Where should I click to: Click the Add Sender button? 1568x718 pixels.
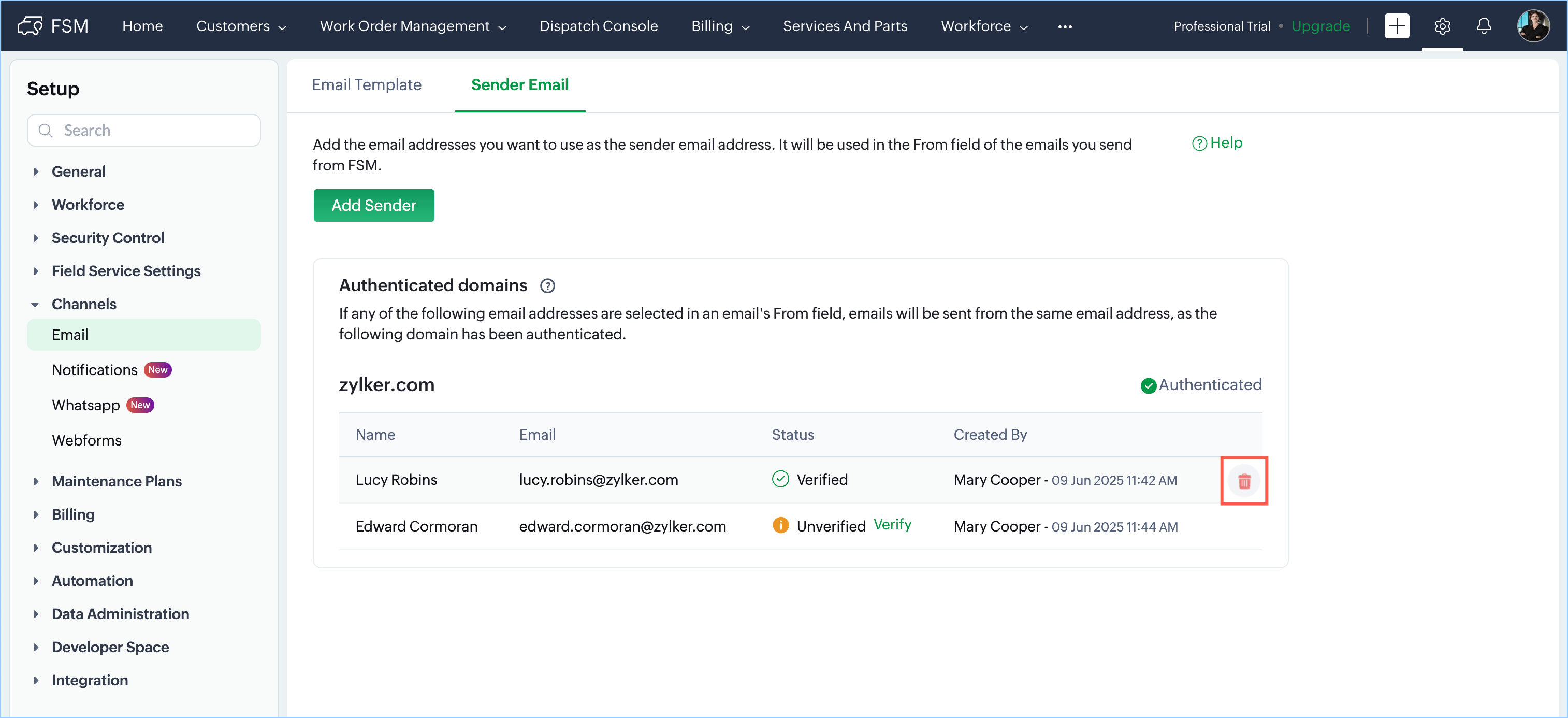click(x=373, y=205)
